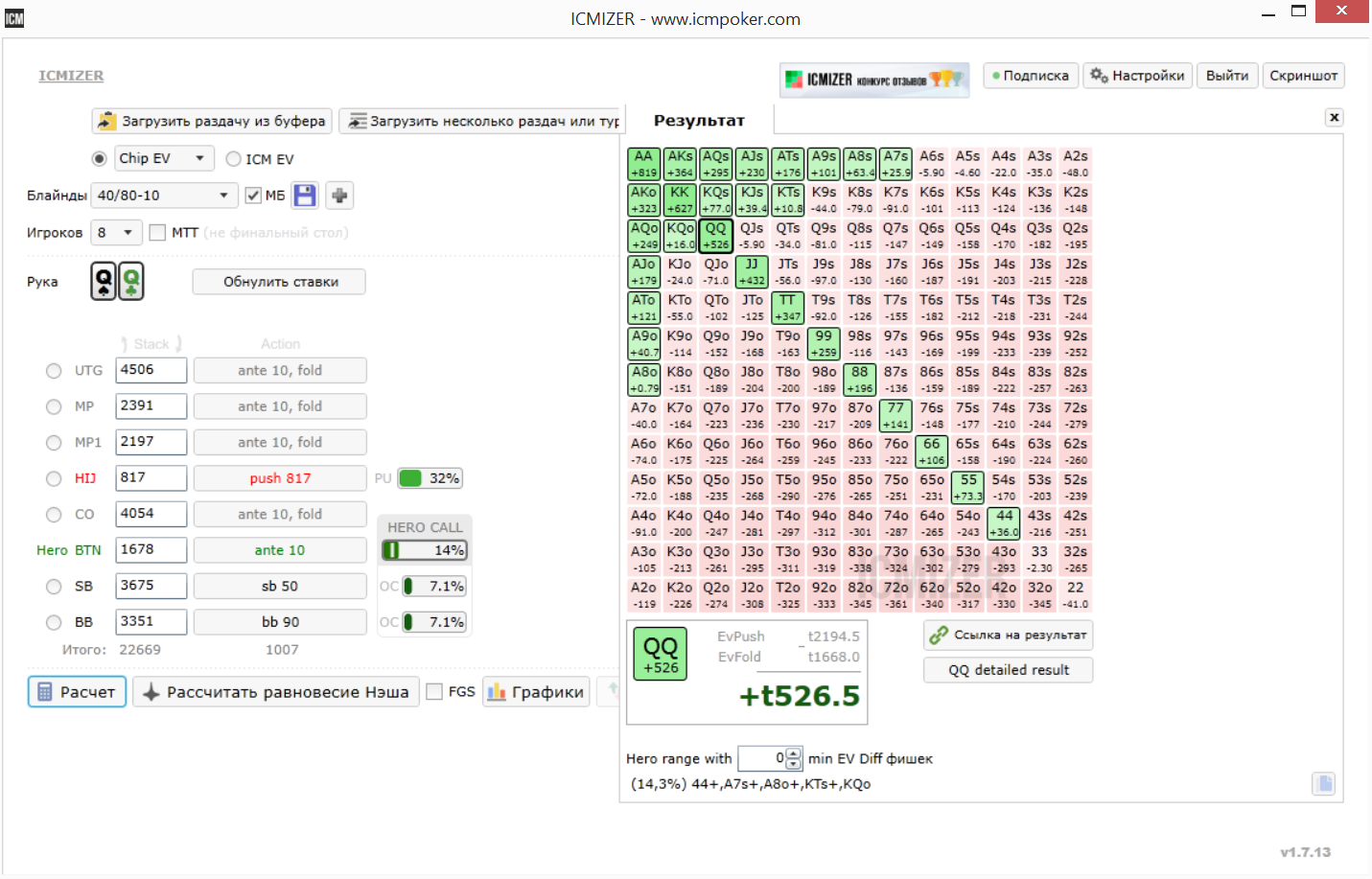Screen dimensions: 1372x879
Task: Click the copy range icon near range text
Action: click(1324, 784)
